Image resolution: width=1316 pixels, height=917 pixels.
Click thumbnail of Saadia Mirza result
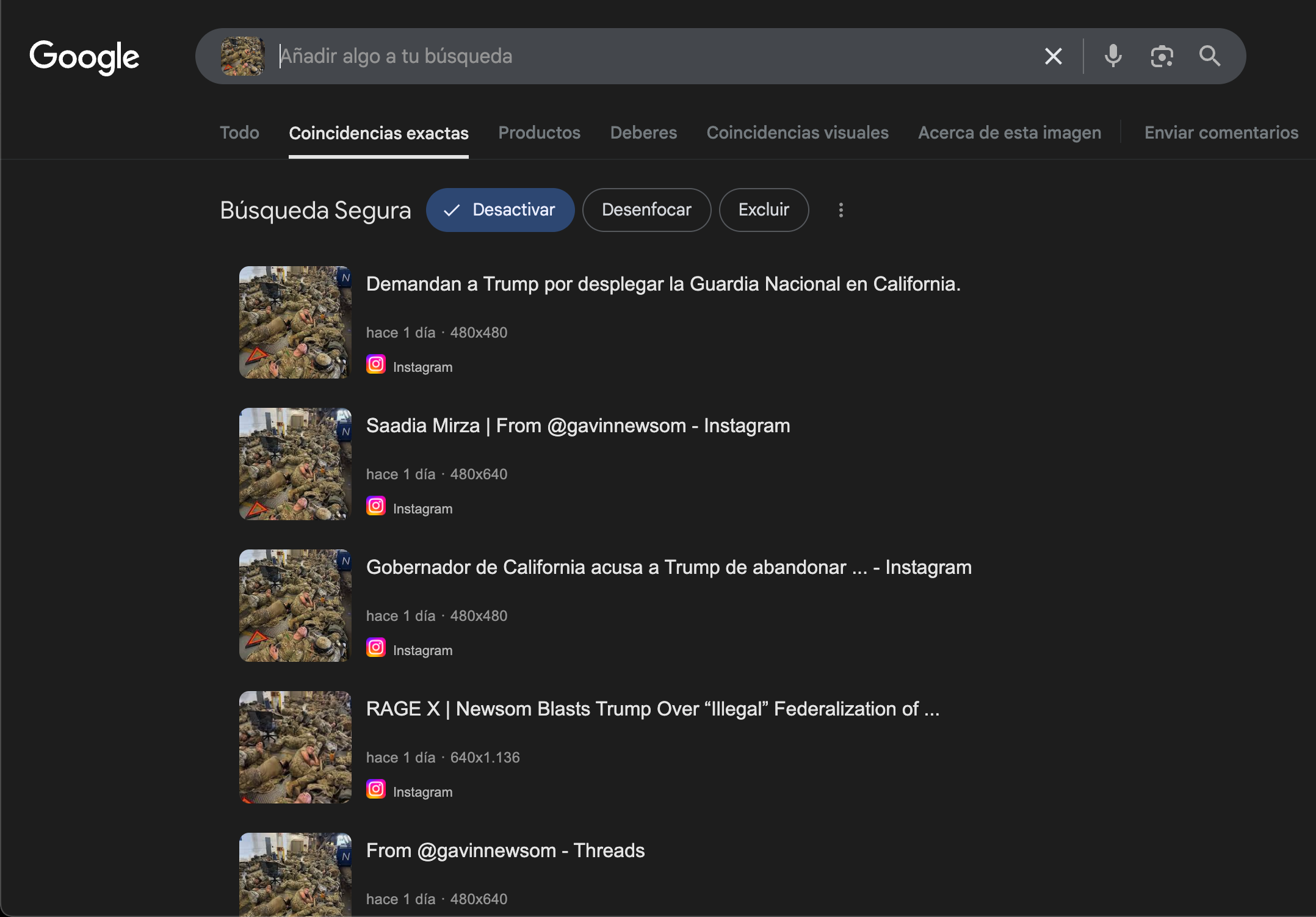pyautogui.click(x=295, y=464)
